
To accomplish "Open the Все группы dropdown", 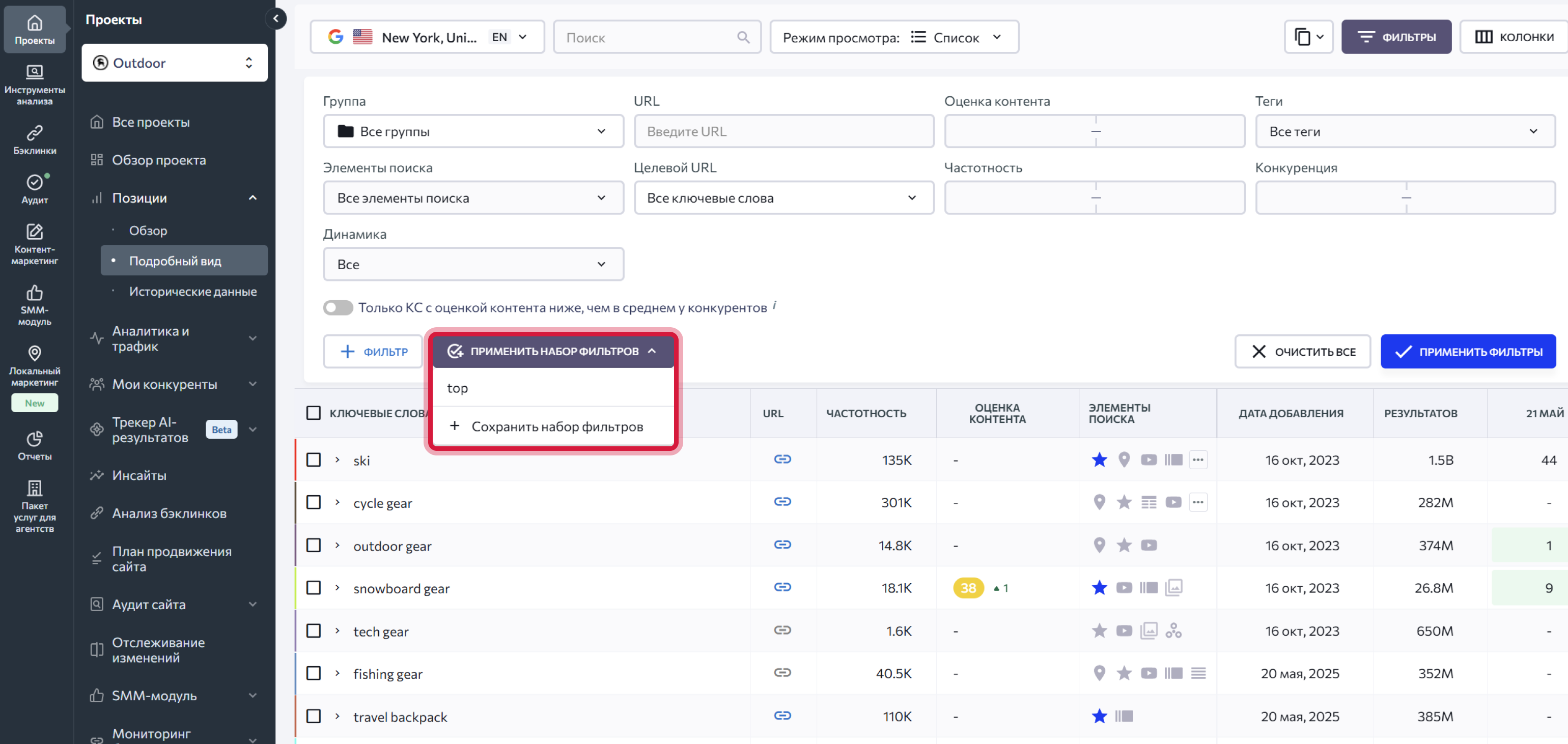I will click(473, 131).
